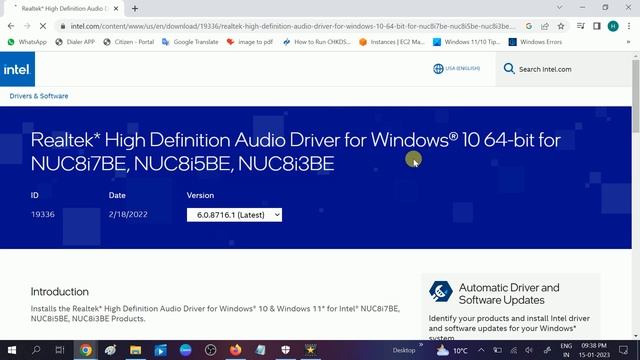Show more bookmarks with the chevron
The width and height of the screenshot is (640, 360).
pyautogui.click(x=629, y=42)
